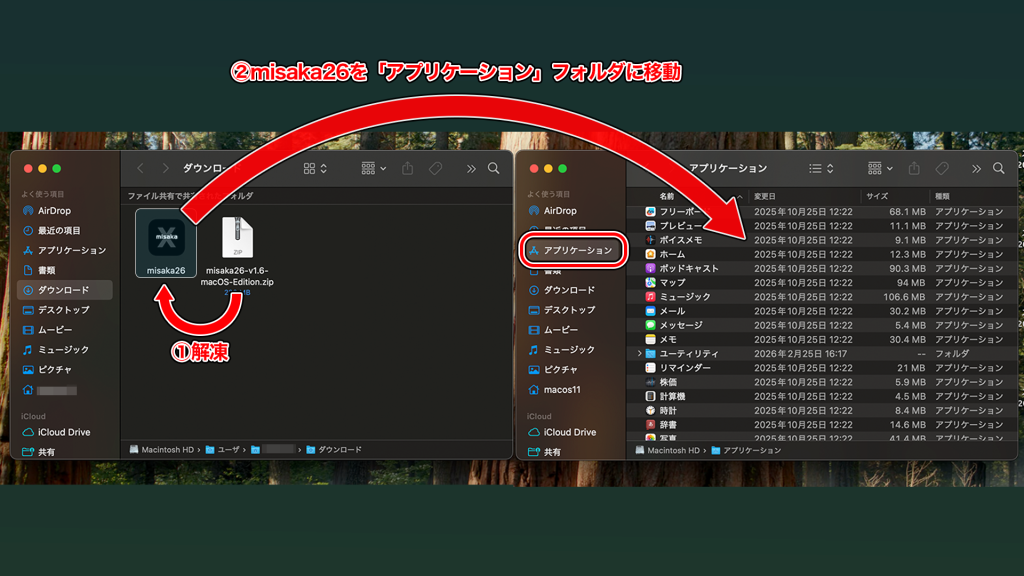Expand the ユーティリティ folder disclosure triangle
The height and width of the screenshot is (576, 1024).
(639, 353)
